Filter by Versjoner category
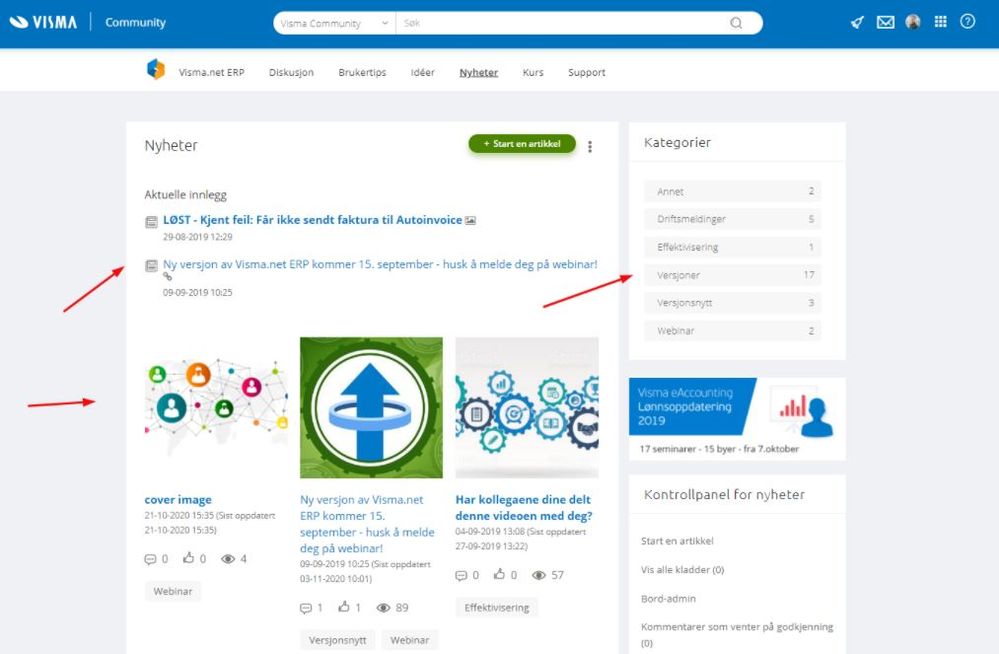 click(x=733, y=275)
